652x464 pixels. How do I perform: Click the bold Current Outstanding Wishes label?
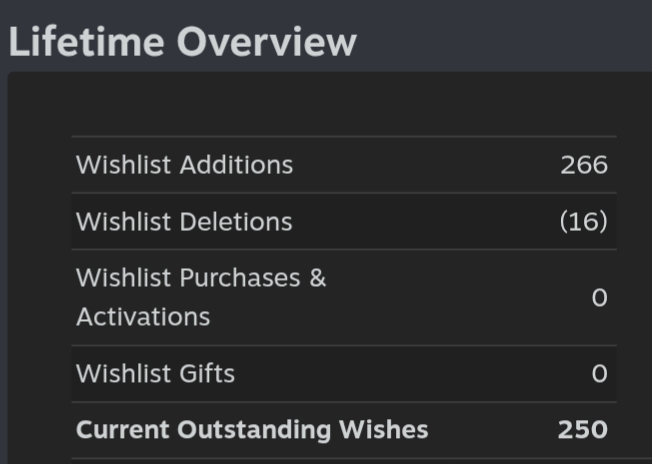(x=252, y=430)
